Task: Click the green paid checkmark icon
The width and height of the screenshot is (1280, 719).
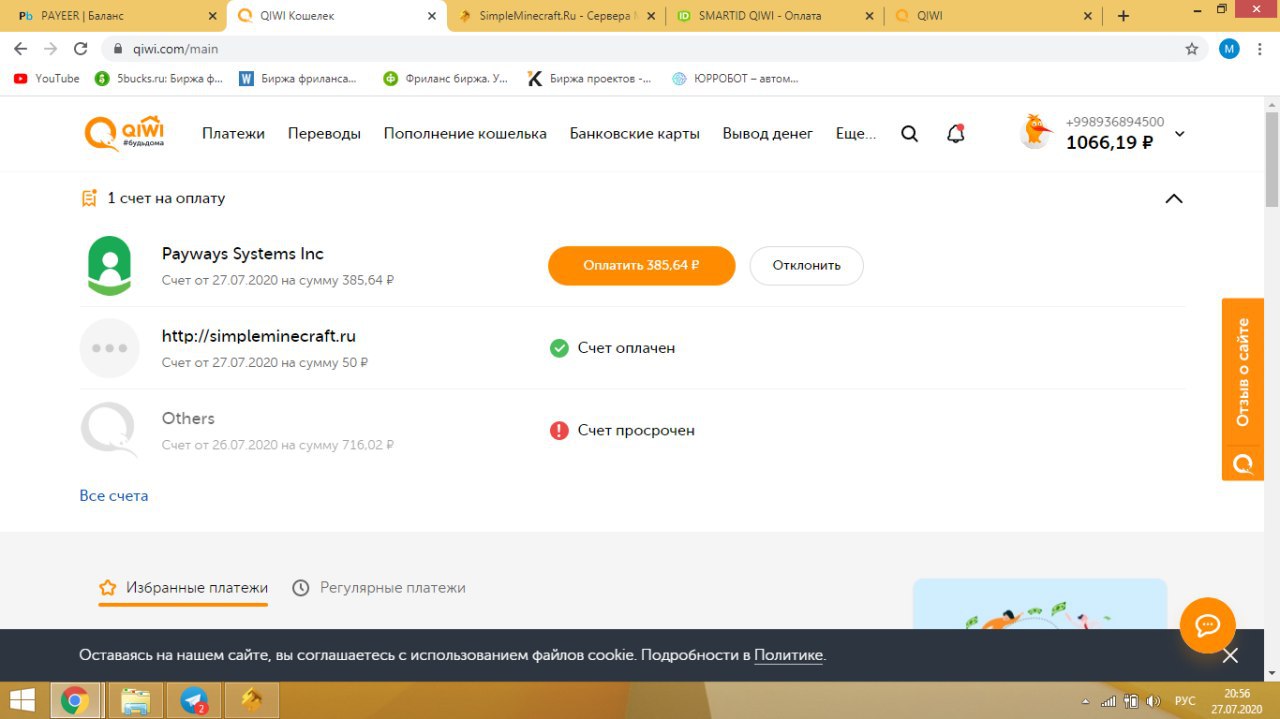Action: (x=559, y=348)
